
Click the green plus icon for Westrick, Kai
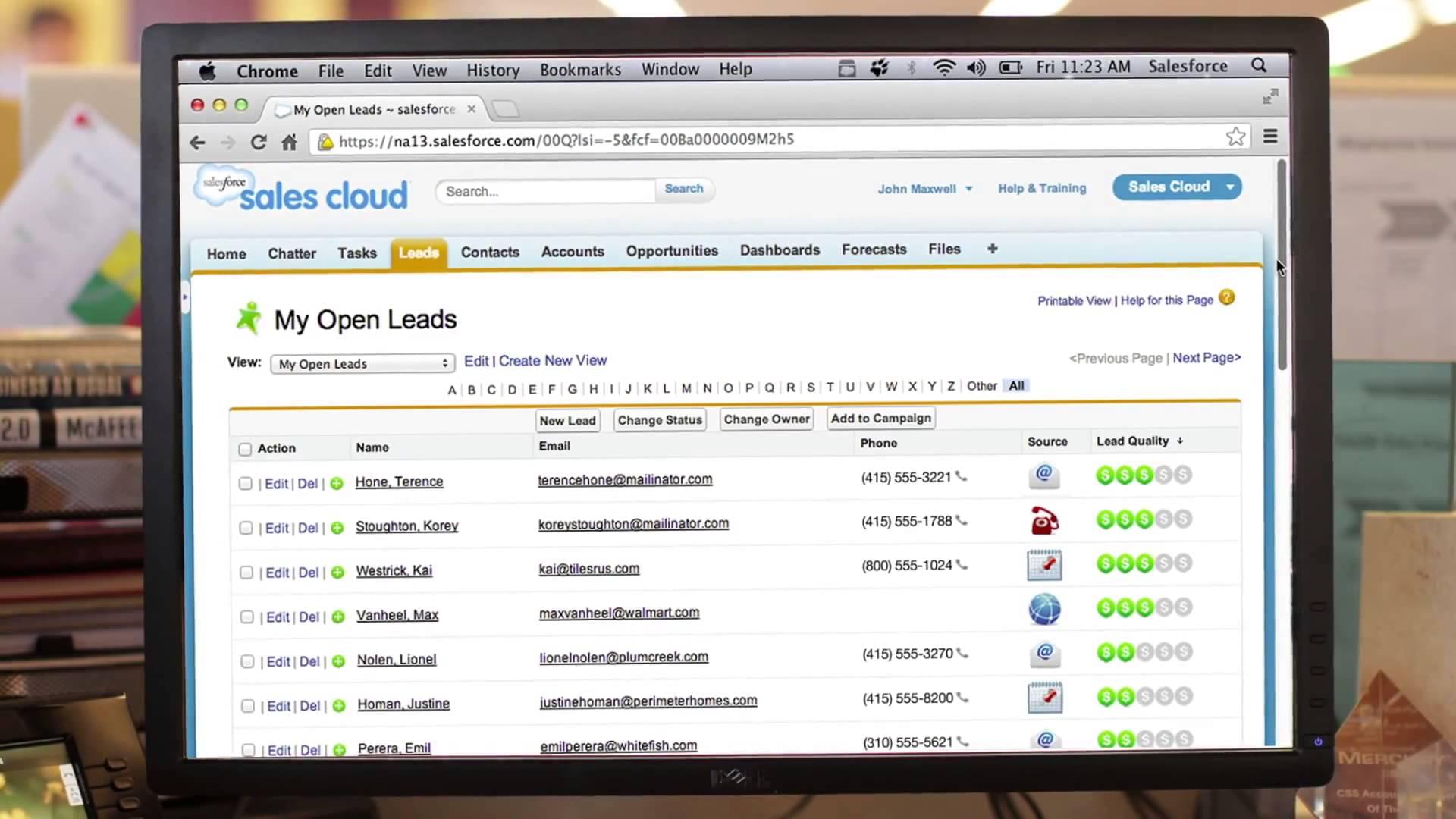coord(337,573)
